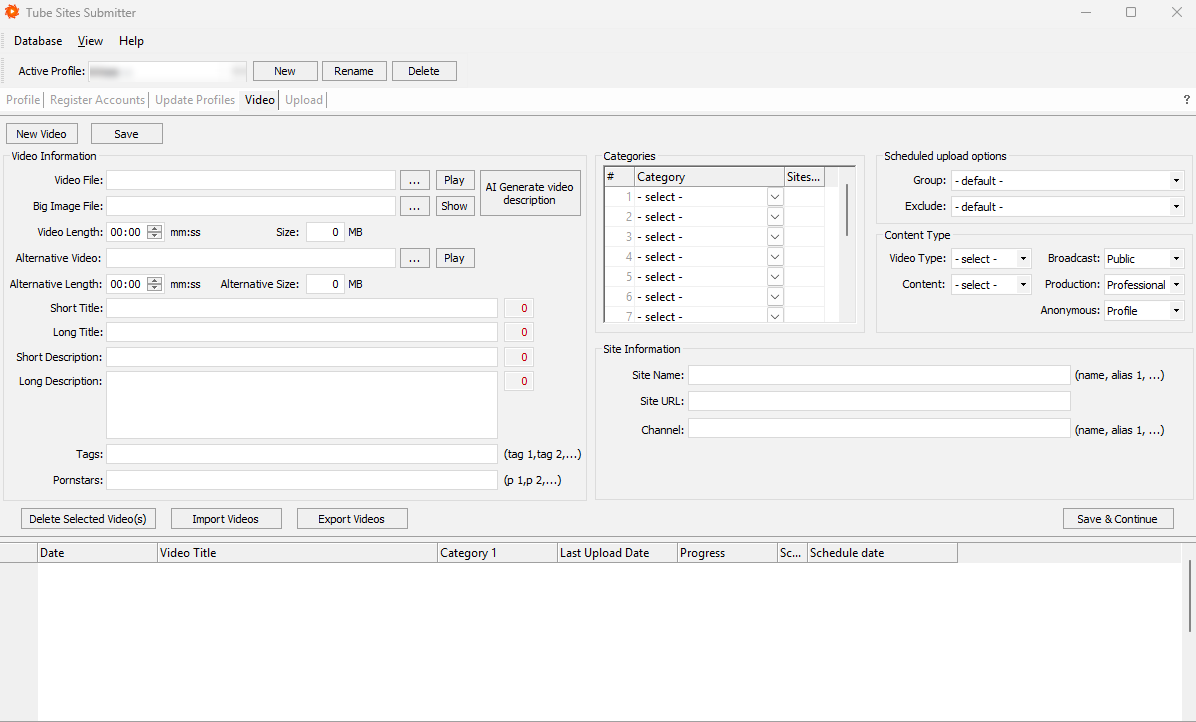Screen dimensions: 1196x722
Task: Click the Alternative Size MB field
Action: (x=325, y=284)
